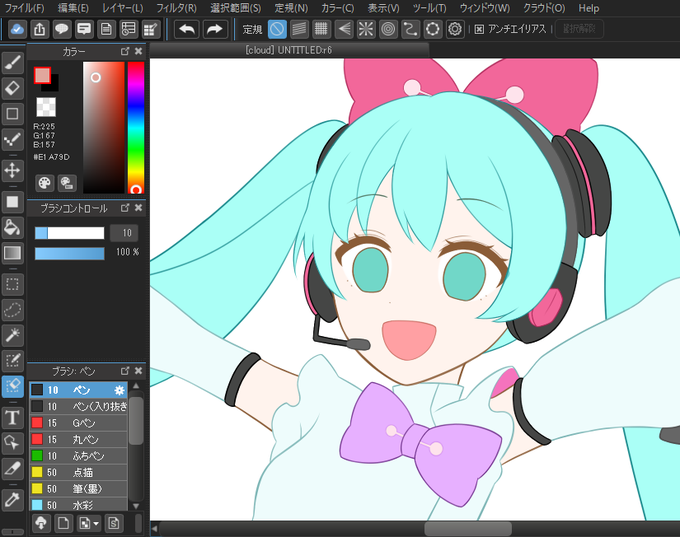This screenshot has height=537, width=680.
Task: Enable ellipse snap guide
Action: tap(432, 29)
